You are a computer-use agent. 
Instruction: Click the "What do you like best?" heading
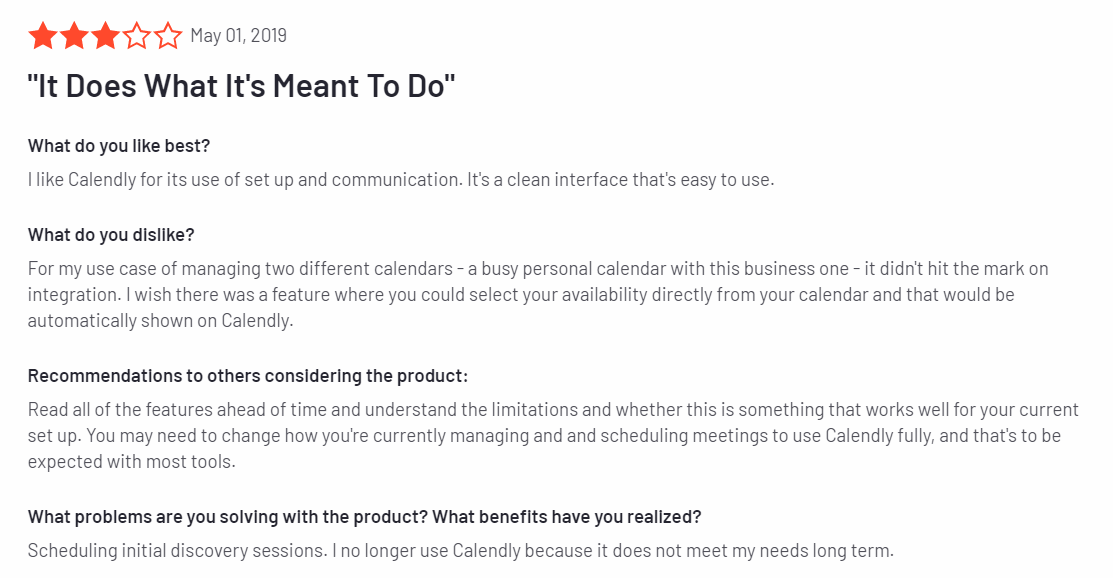coord(119,146)
